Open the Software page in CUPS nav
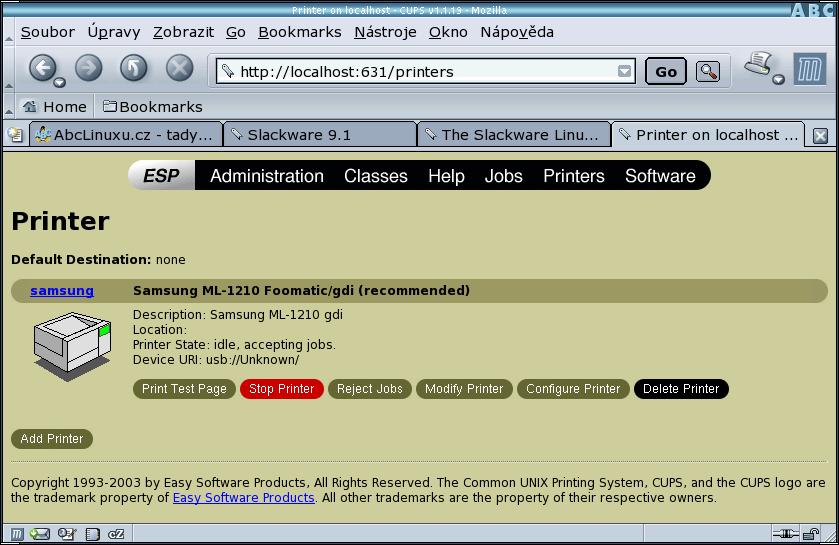839x545 pixels. 660,176
